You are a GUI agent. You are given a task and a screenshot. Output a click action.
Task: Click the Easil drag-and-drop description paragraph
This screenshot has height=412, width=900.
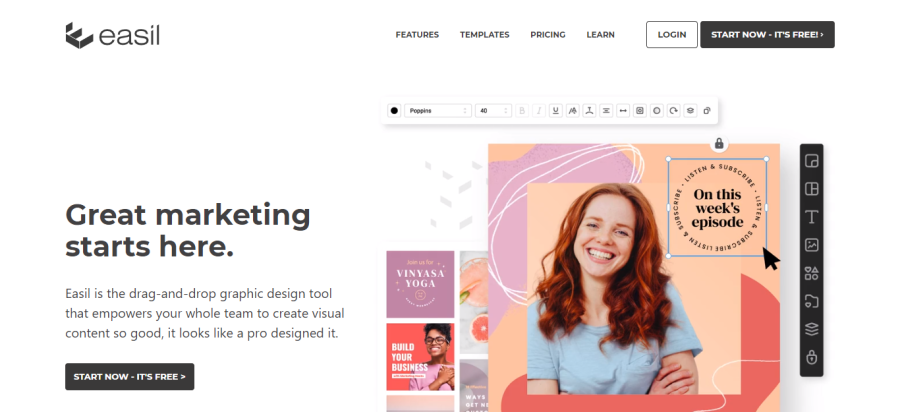click(x=205, y=313)
